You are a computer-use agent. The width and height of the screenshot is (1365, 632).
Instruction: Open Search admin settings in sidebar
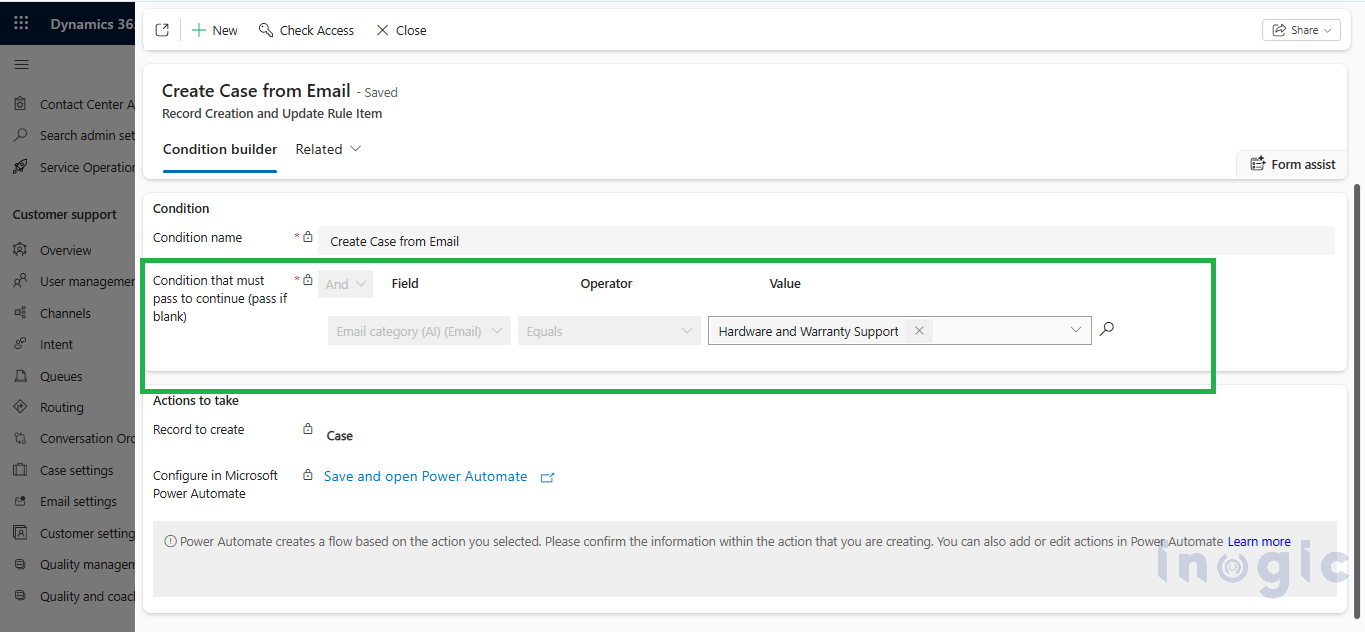click(72, 135)
